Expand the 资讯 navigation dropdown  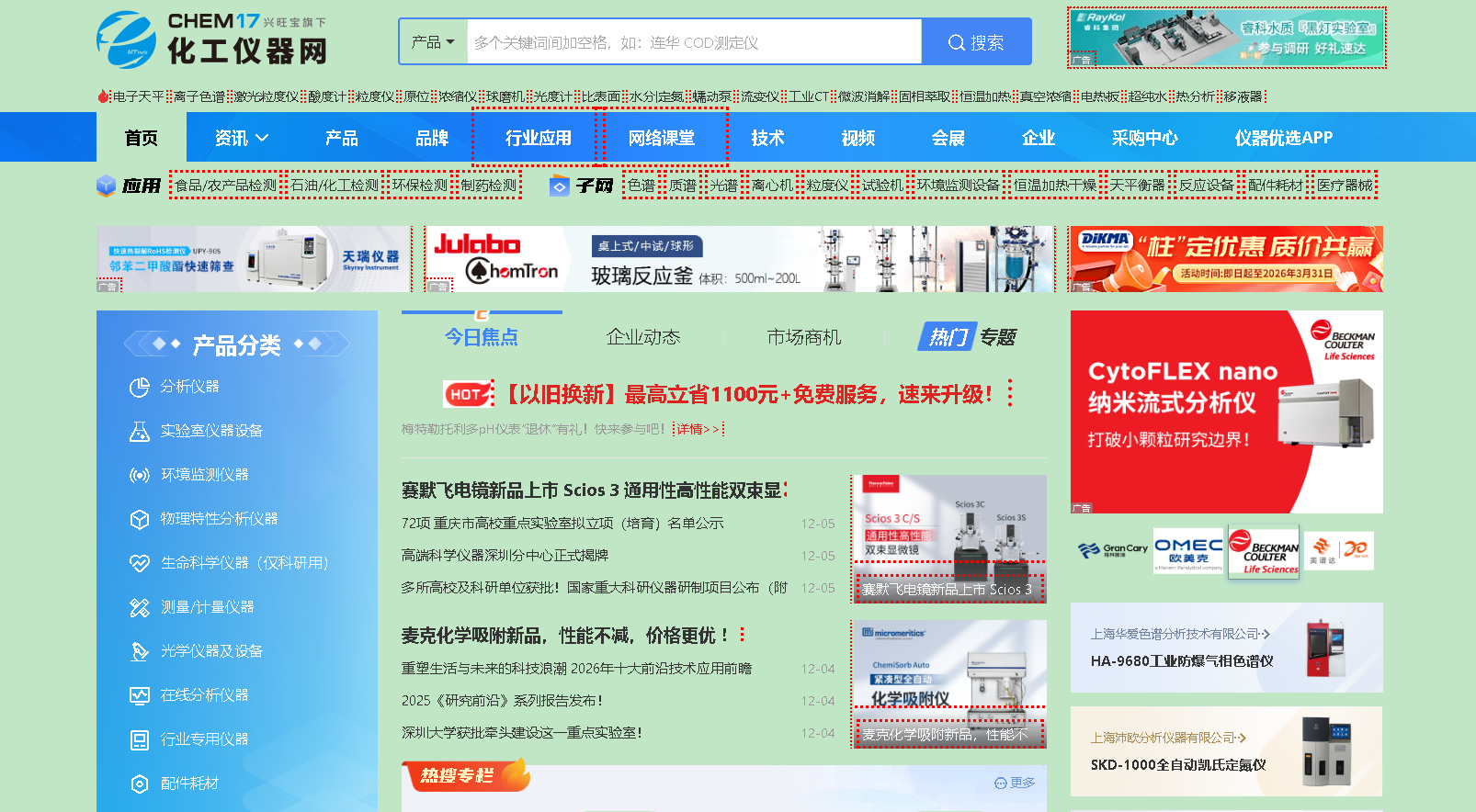click(x=242, y=138)
